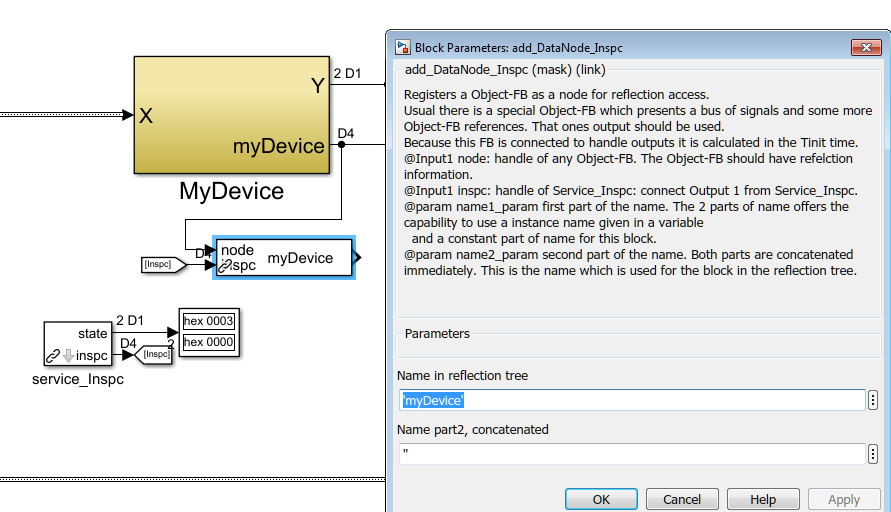
Task: Open Help for add_DataNode_Inspc block
Action: 763,499
